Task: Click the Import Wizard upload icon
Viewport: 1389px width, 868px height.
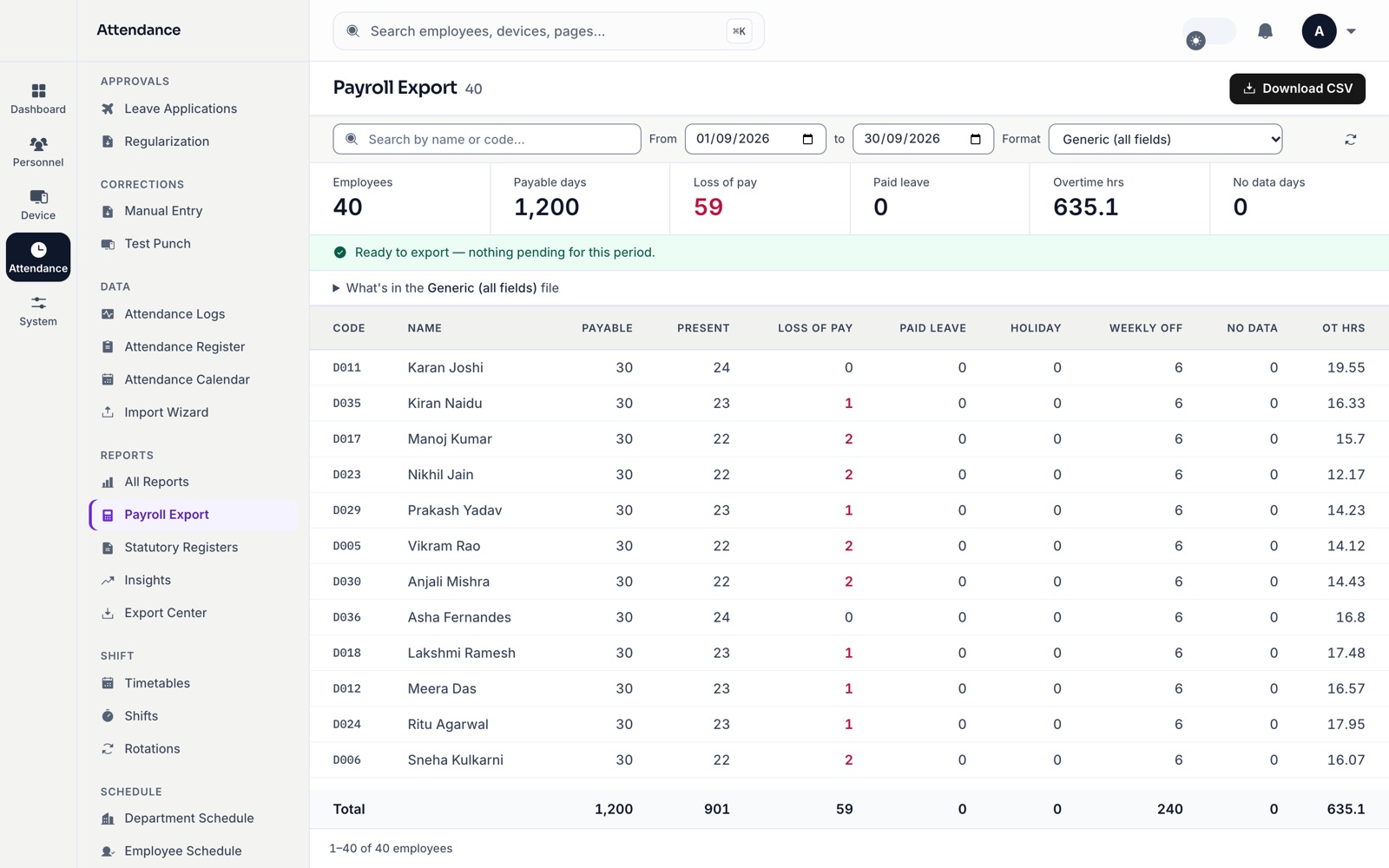Action: tap(108, 412)
